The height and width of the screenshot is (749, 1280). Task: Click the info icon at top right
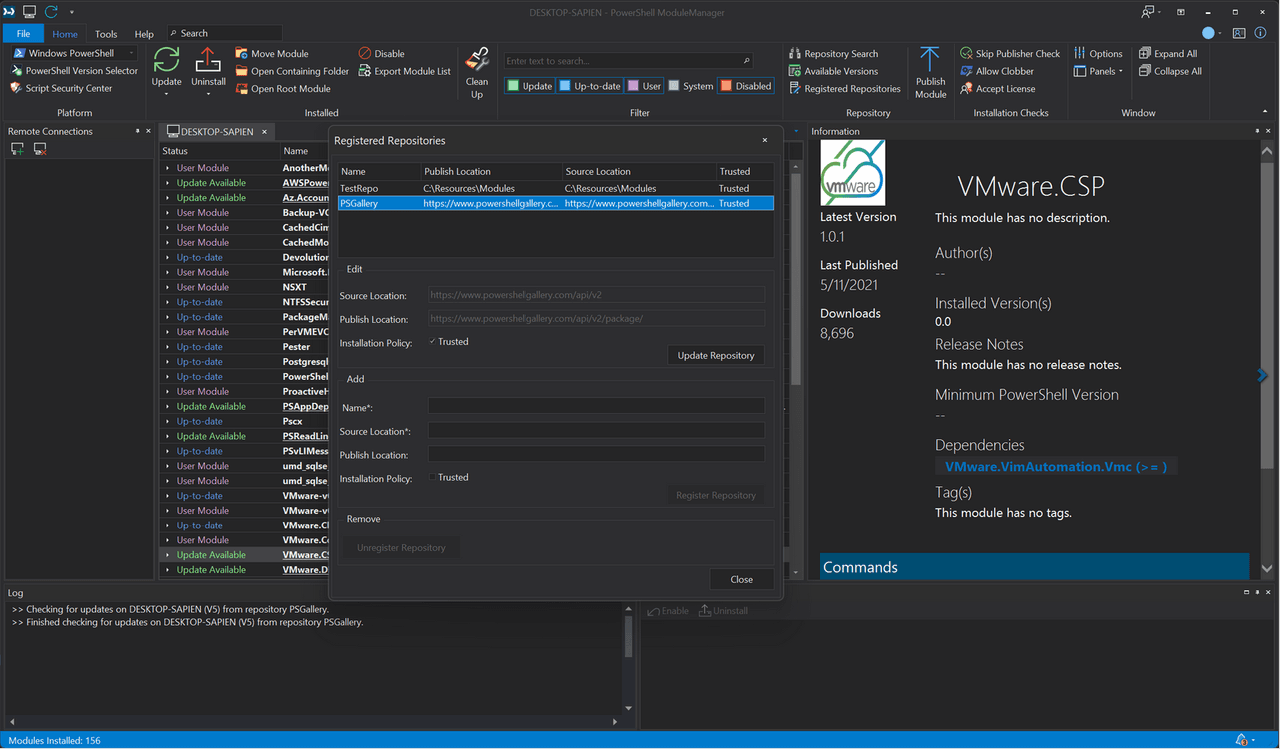coord(1262,33)
